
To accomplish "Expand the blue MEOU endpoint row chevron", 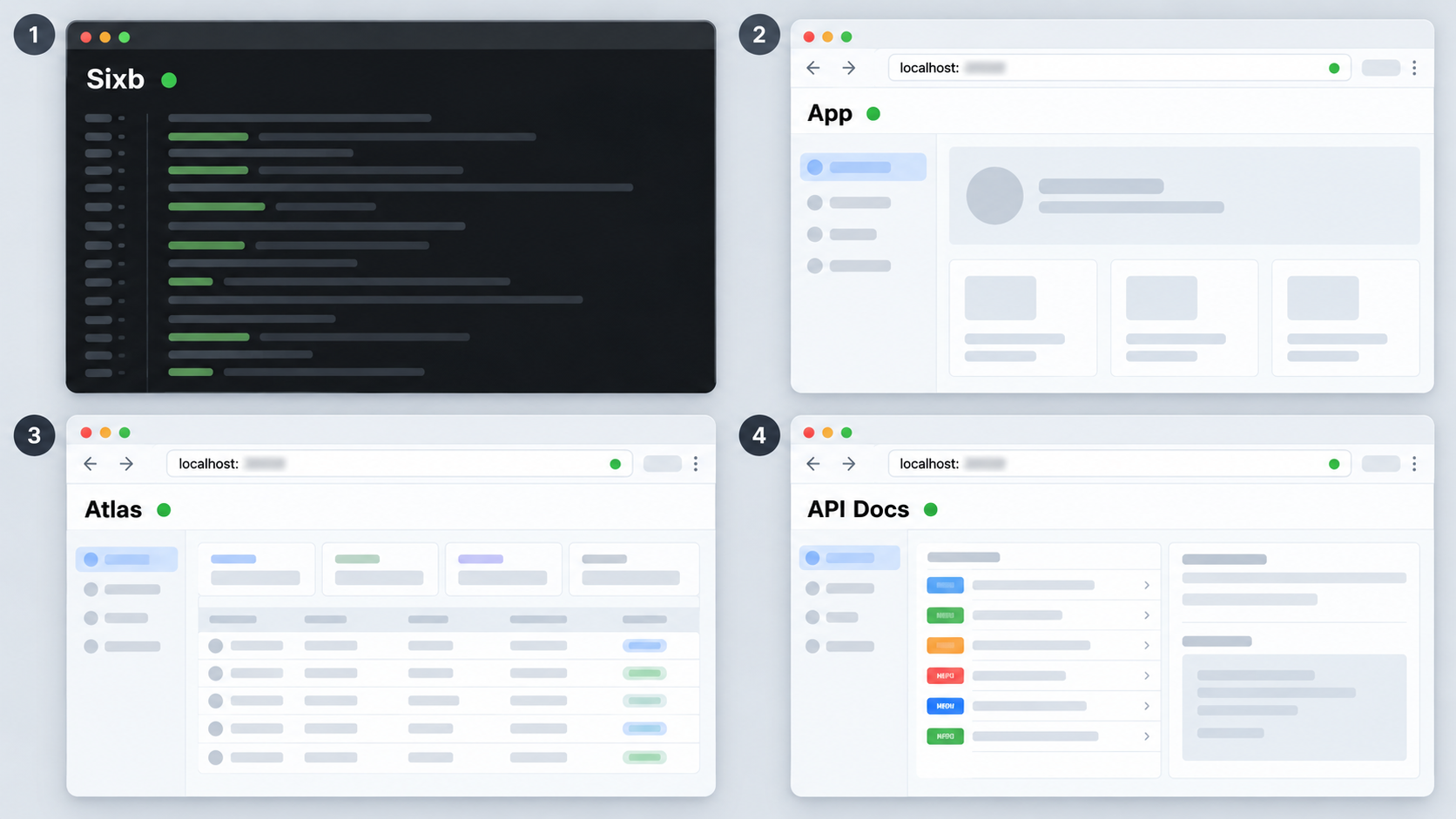I will 1147,706.
